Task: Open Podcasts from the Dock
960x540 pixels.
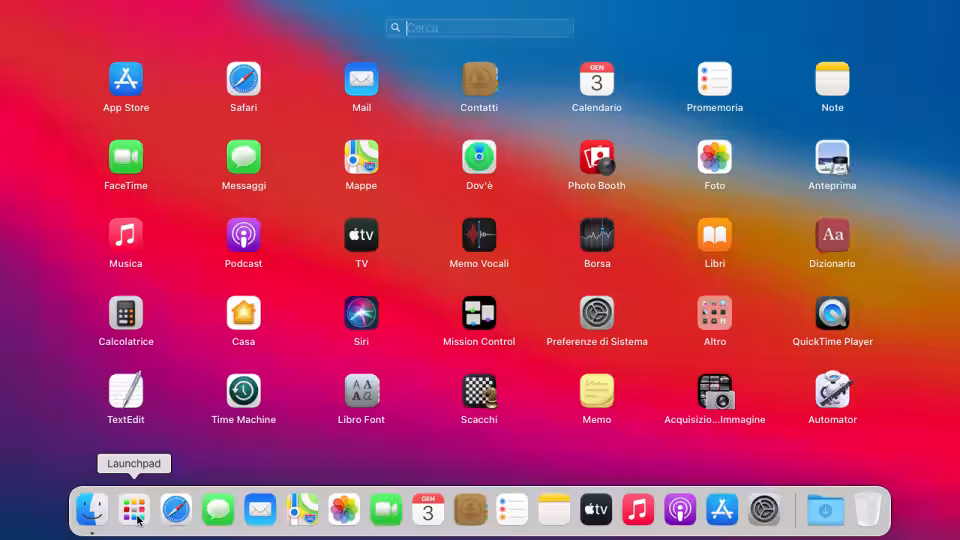Action: tap(680, 509)
